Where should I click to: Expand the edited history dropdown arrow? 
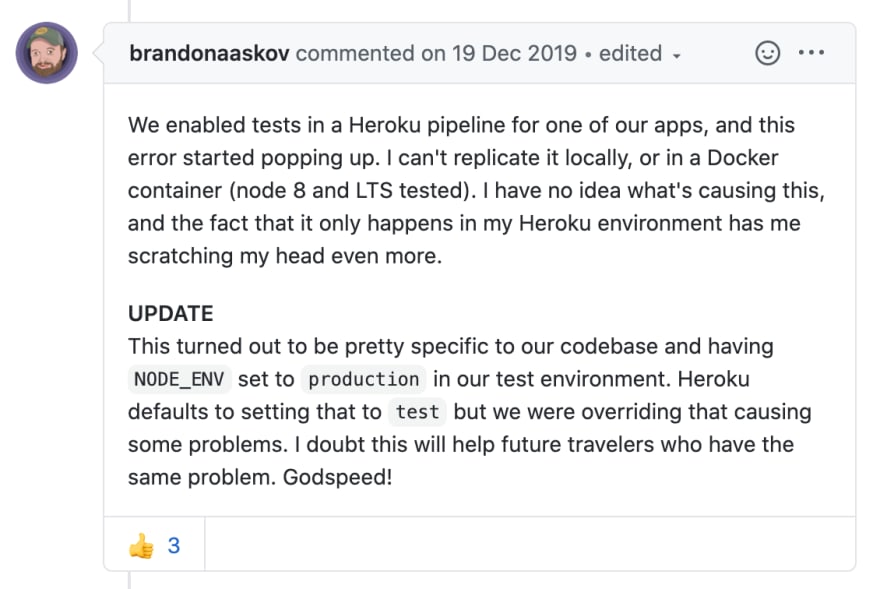pyautogui.click(x=677, y=56)
